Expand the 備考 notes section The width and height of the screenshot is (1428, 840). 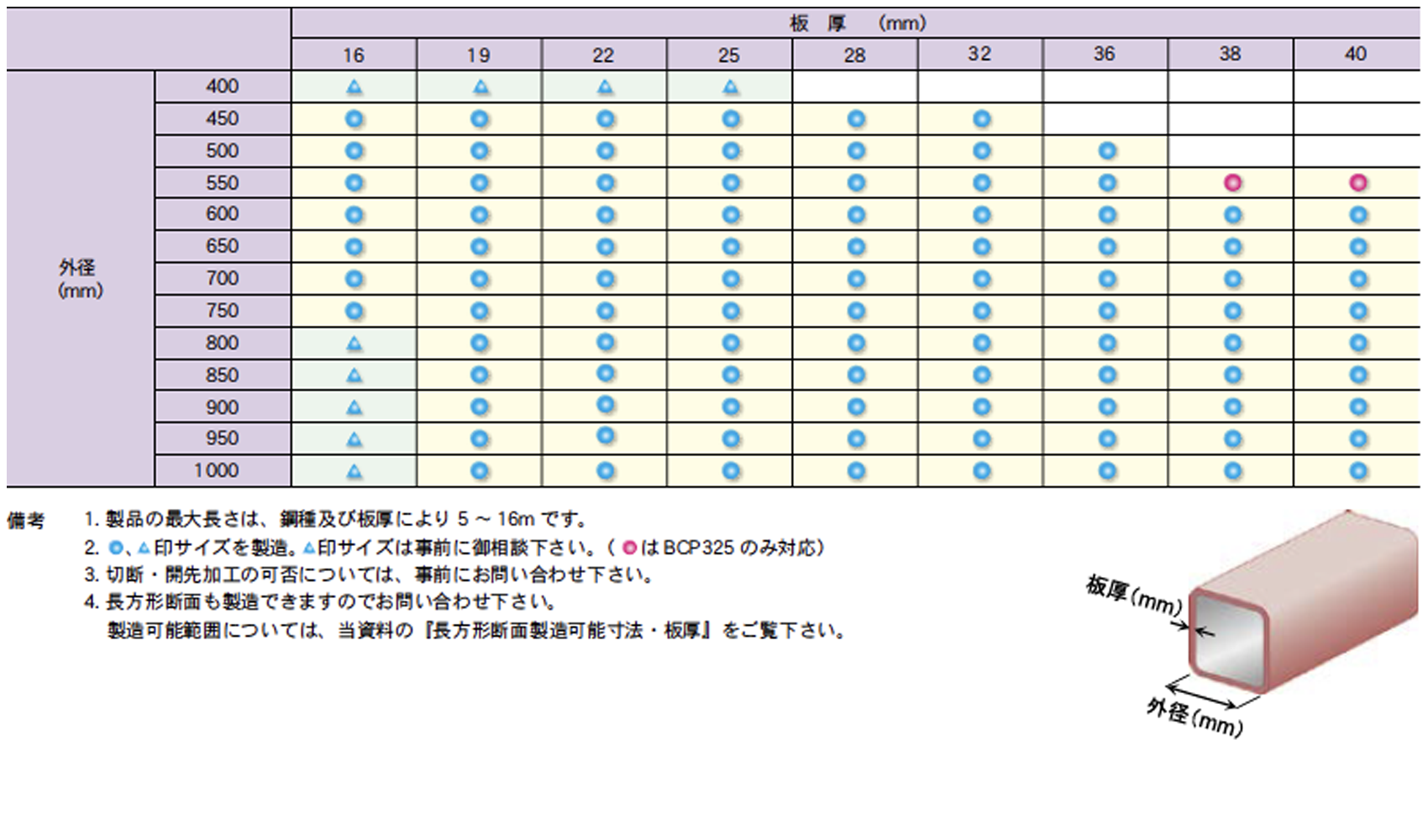(25, 518)
